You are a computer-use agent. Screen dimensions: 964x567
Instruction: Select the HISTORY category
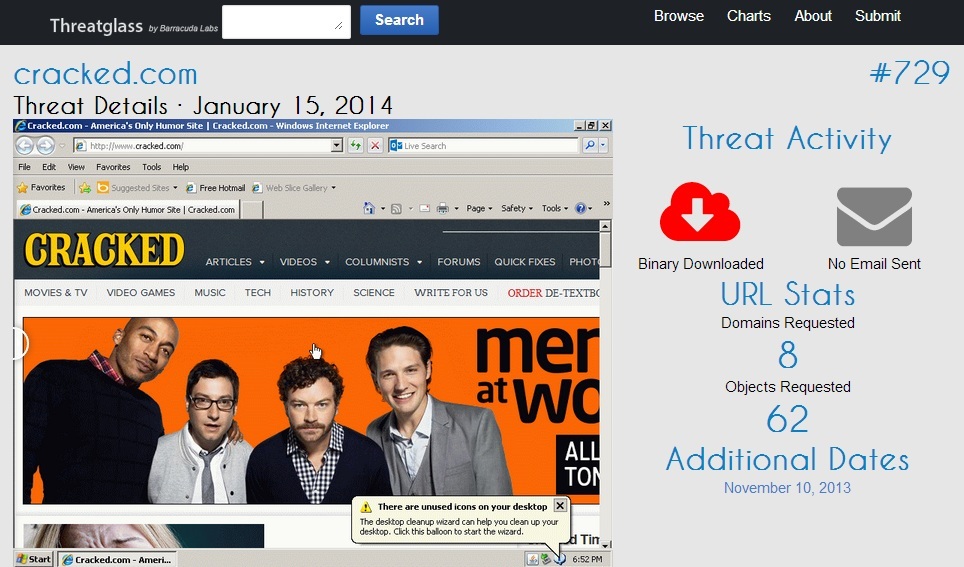click(x=312, y=293)
